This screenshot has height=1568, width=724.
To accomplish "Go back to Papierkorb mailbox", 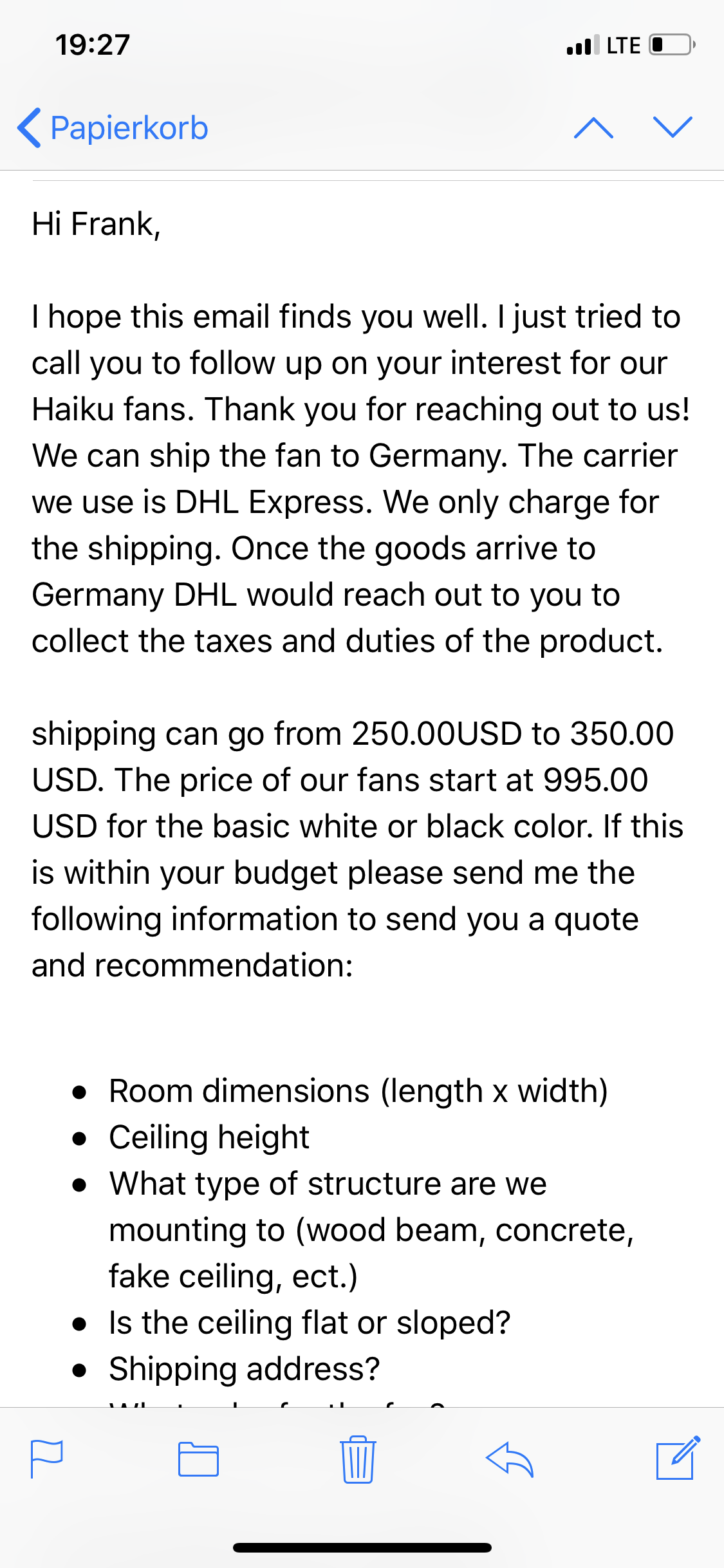I will point(129,128).
